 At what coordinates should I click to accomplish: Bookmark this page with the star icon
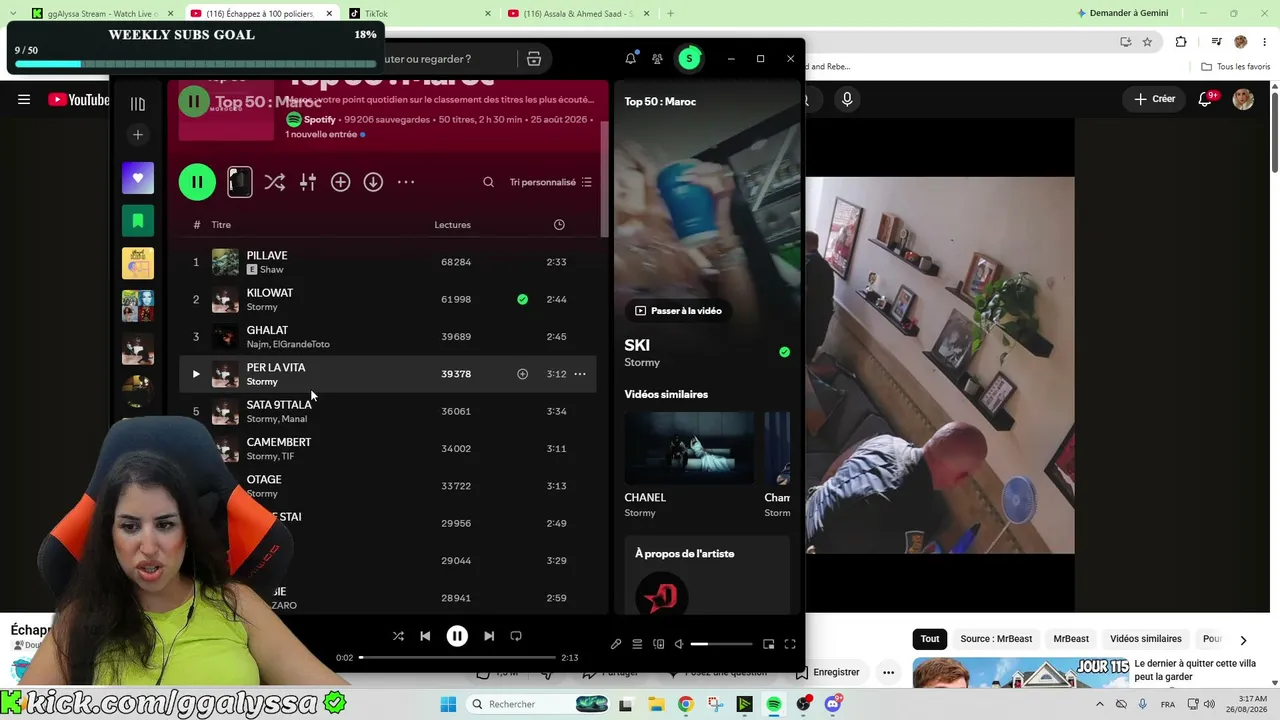1147,42
